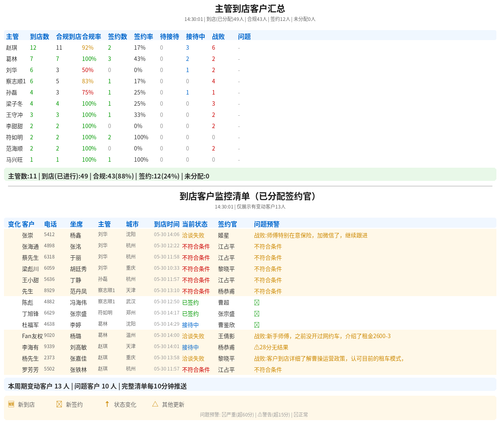This screenshot has height=437, width=500.
Task: Click the 问题 header in summary table
Action: [x=244, y=37]
